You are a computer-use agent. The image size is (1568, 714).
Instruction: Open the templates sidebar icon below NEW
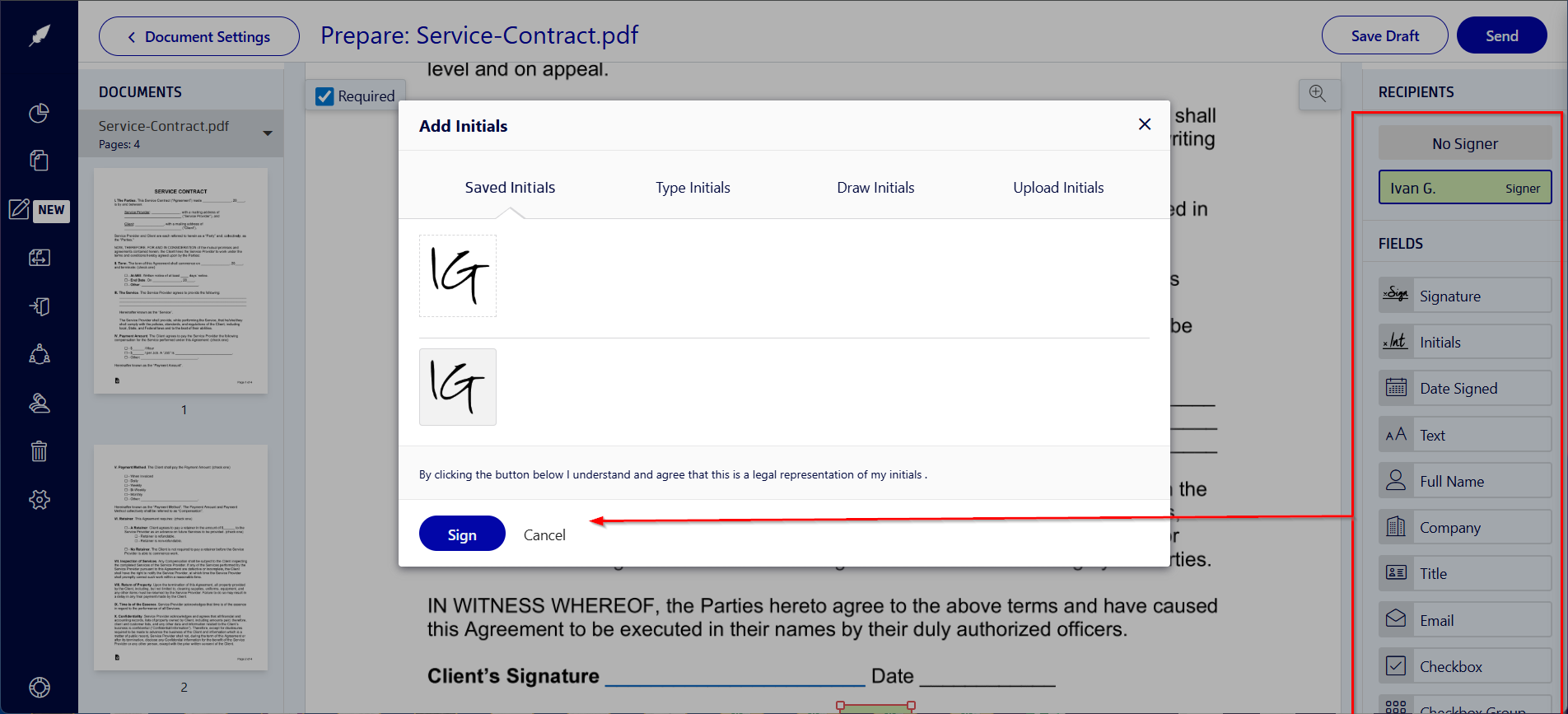40,258
